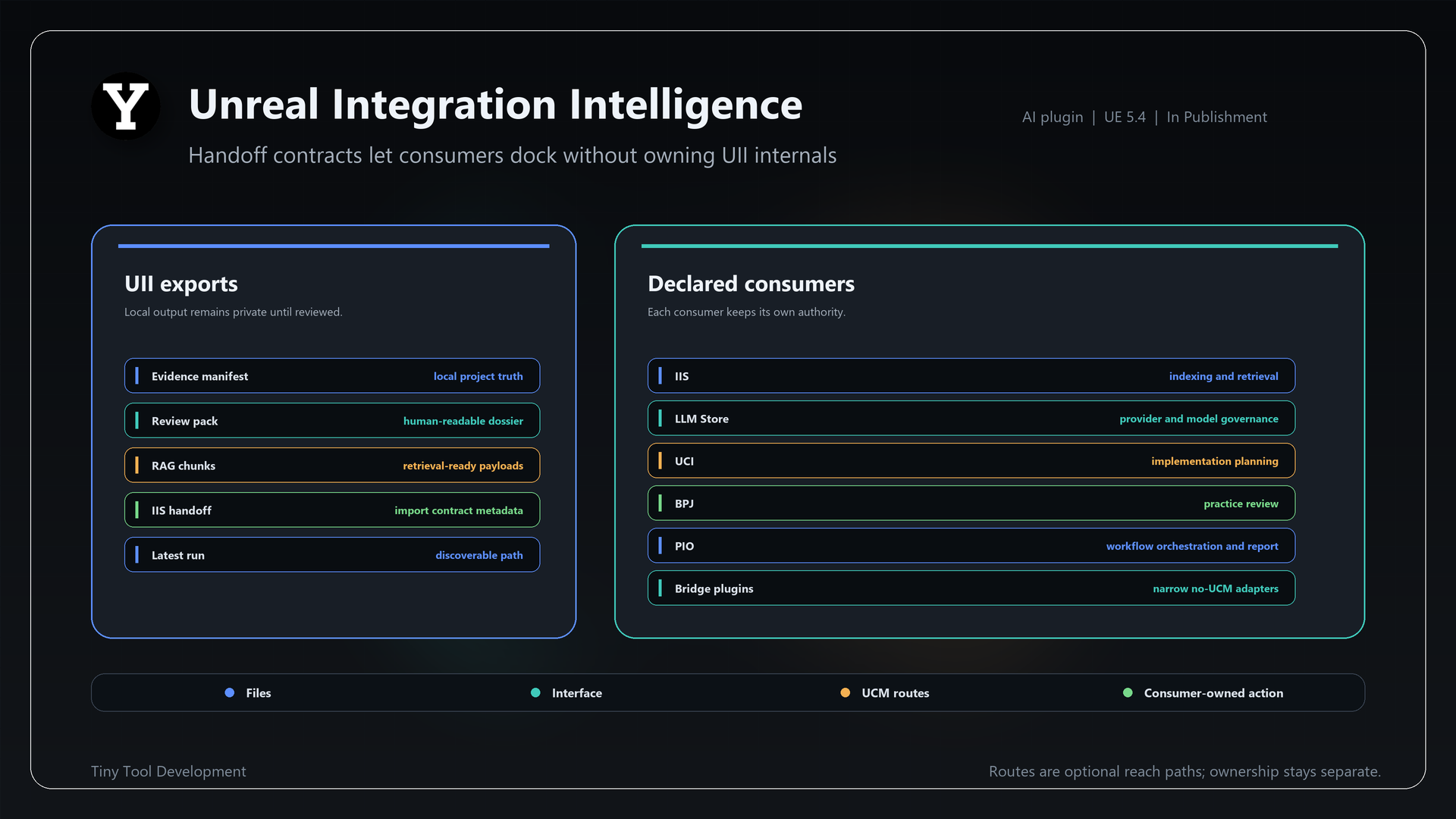Click the 'local project truth' tag

479,376
